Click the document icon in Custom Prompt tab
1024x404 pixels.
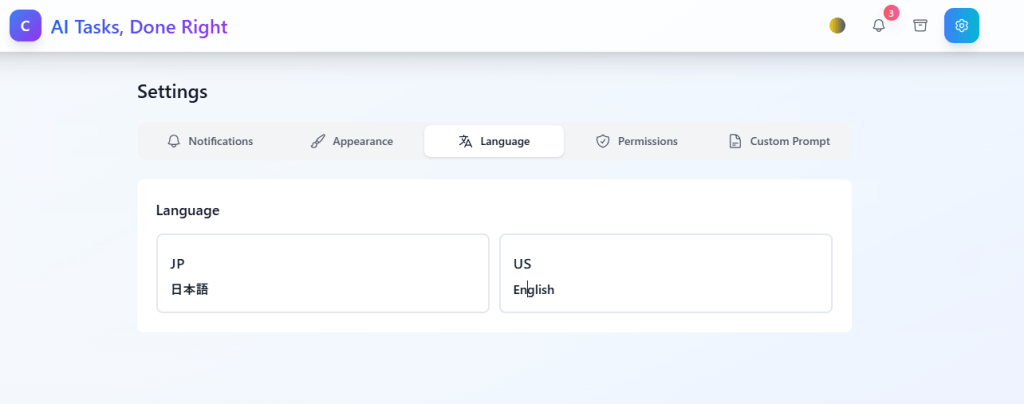click(735, 141)
